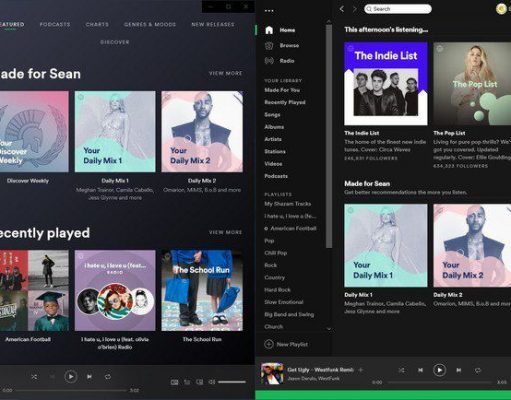Open the i hate u, i love u Radio cover
This screenshot has height=400, width=511.
click(x=115, y=291)
